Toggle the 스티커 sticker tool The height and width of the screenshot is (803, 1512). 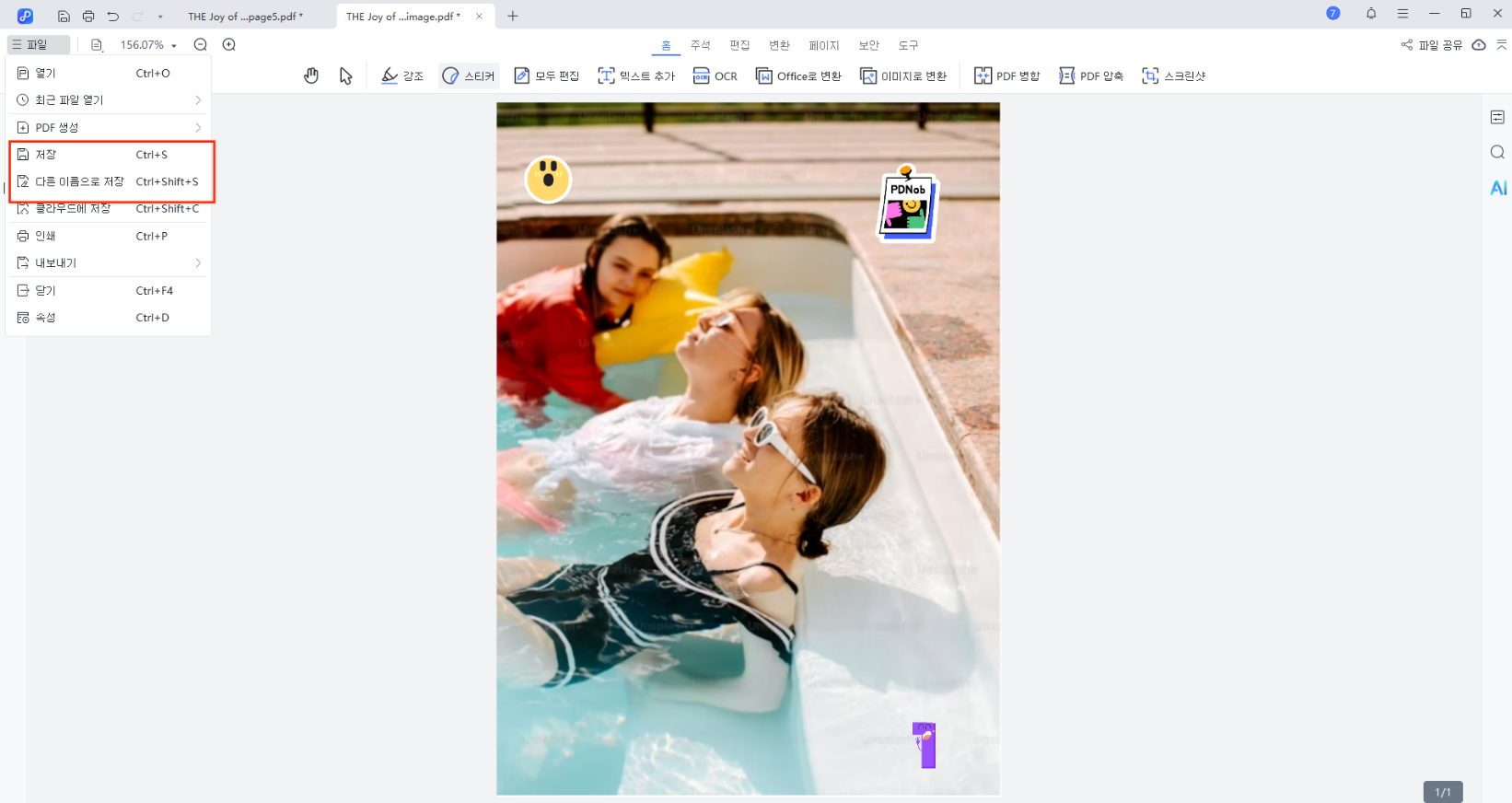(469, 76)
